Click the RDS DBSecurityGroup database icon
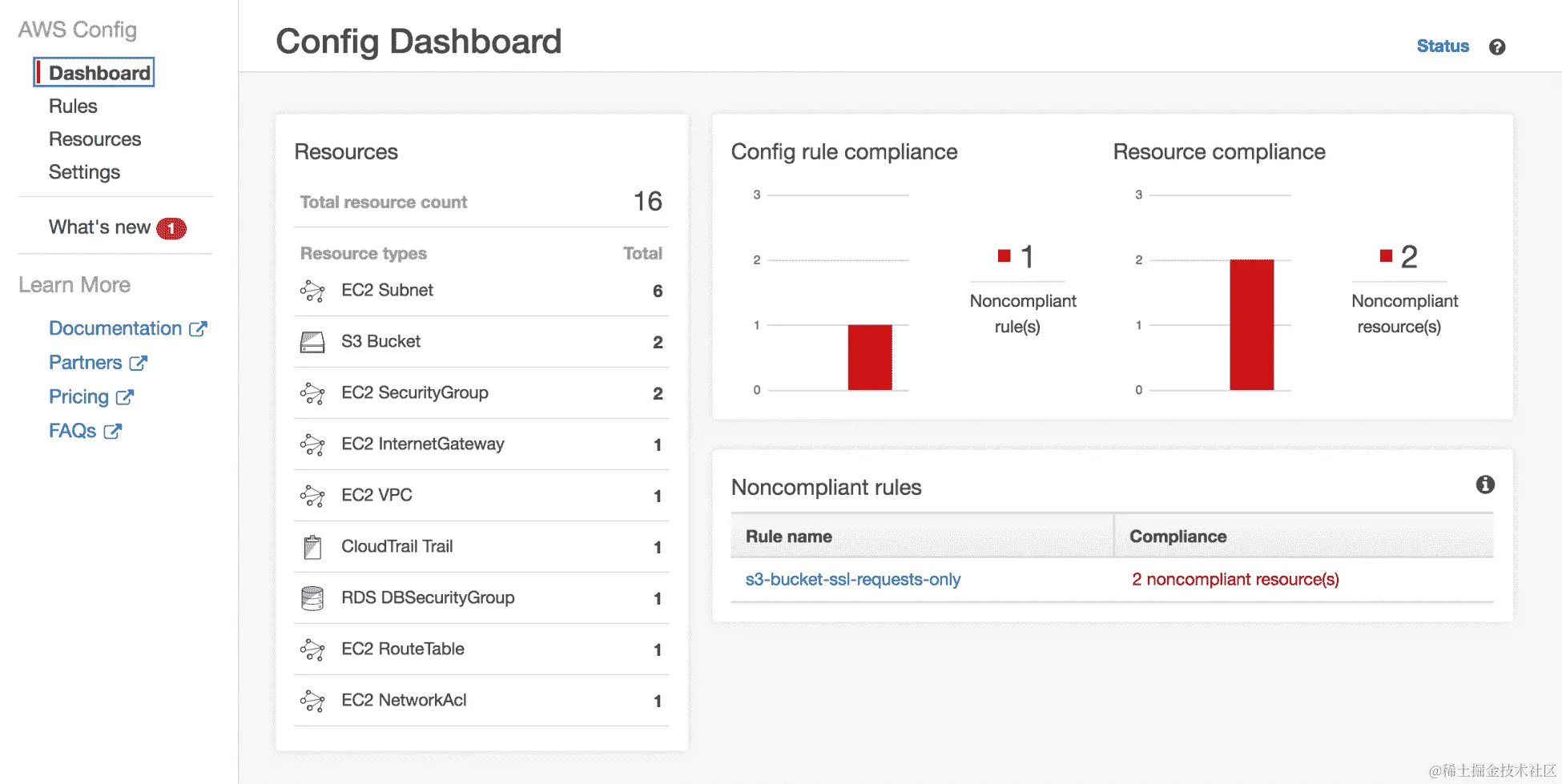The width and height of the screenshot is (1562, 784). pos(312,598)
